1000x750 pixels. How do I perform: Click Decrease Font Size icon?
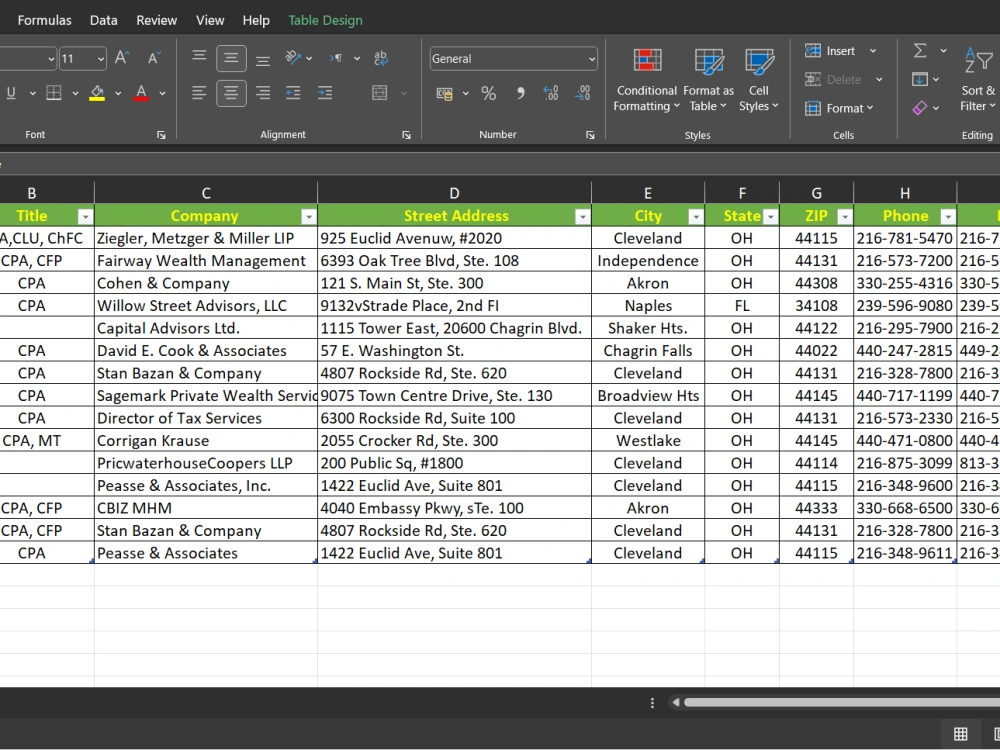click(154, 58)
